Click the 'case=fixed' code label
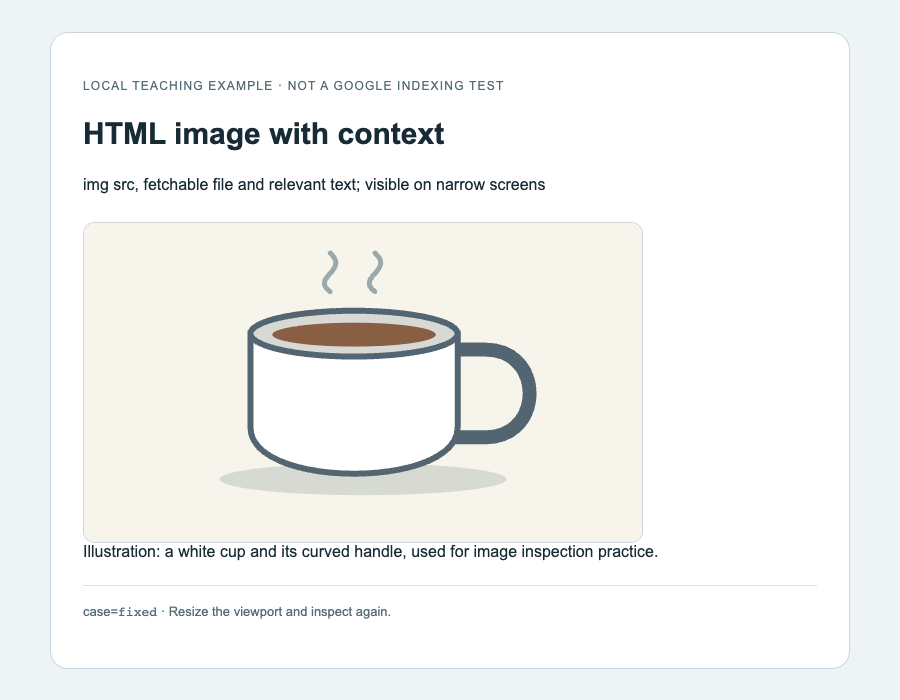 (x=120, y=612)
